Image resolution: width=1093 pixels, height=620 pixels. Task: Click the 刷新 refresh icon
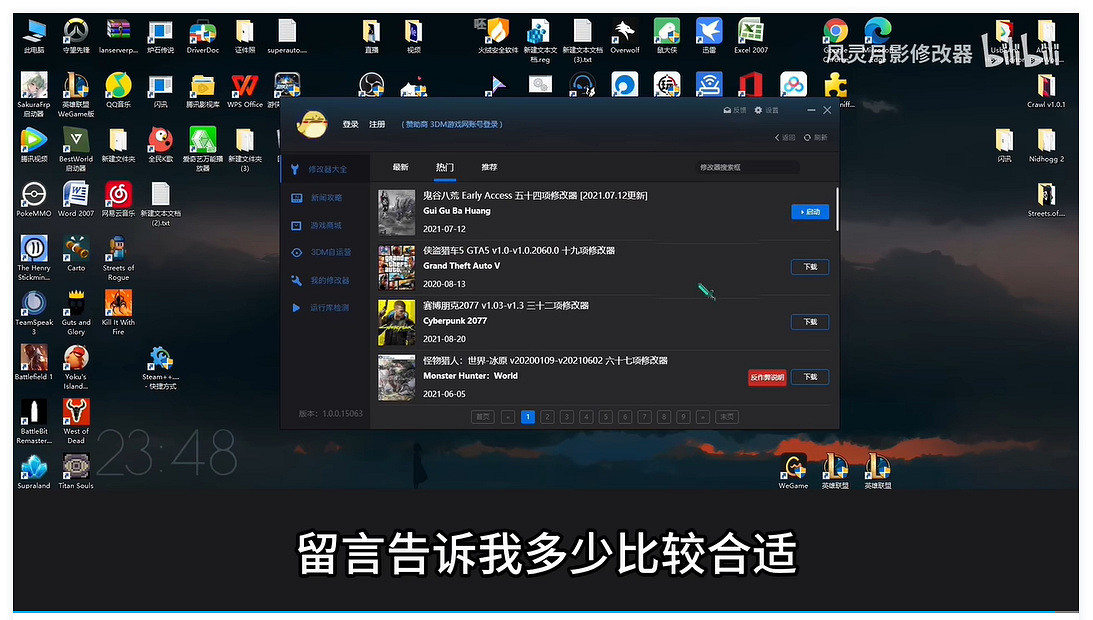click(808, 138)
